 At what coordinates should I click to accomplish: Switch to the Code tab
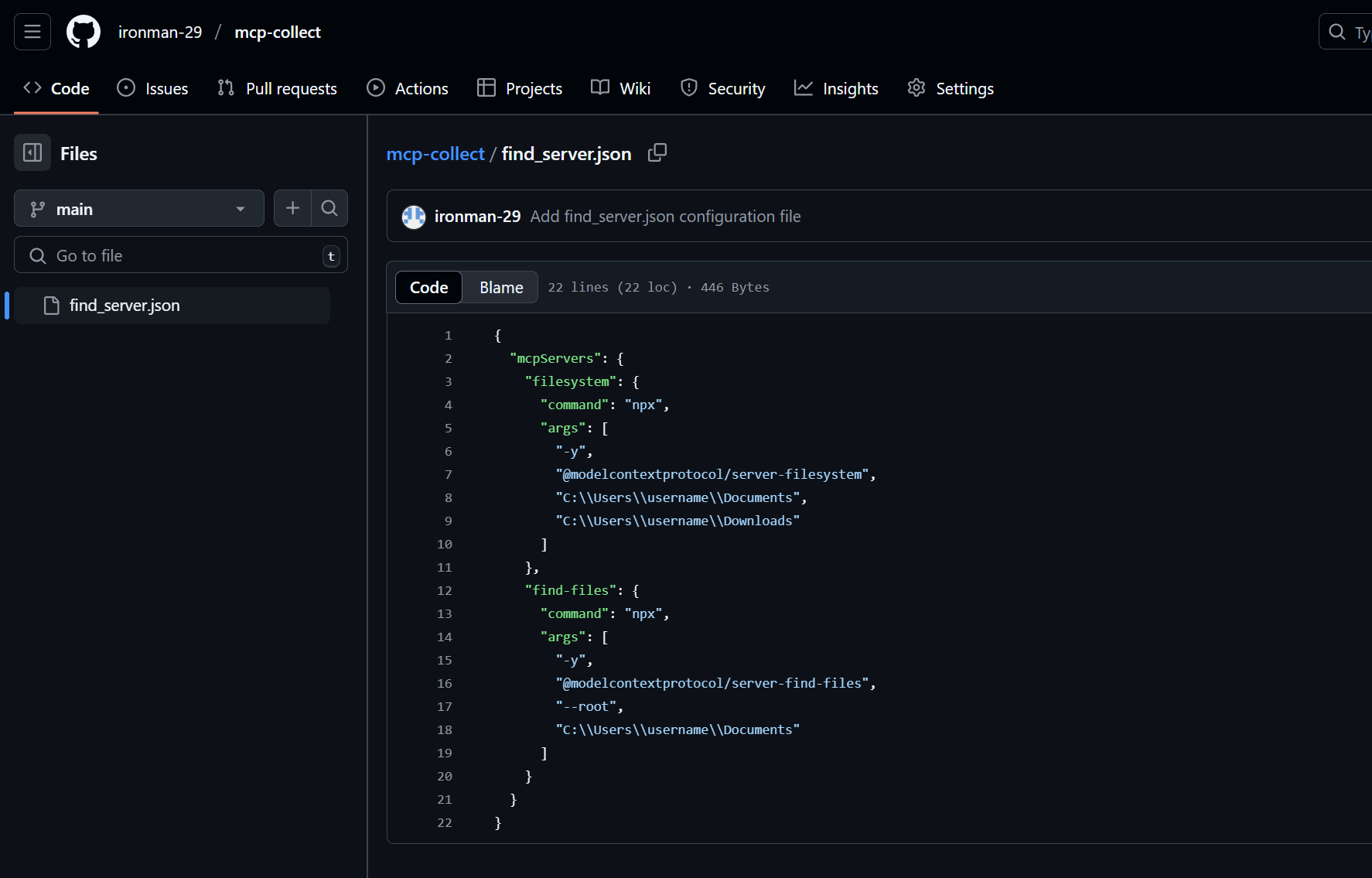(56, 88)
